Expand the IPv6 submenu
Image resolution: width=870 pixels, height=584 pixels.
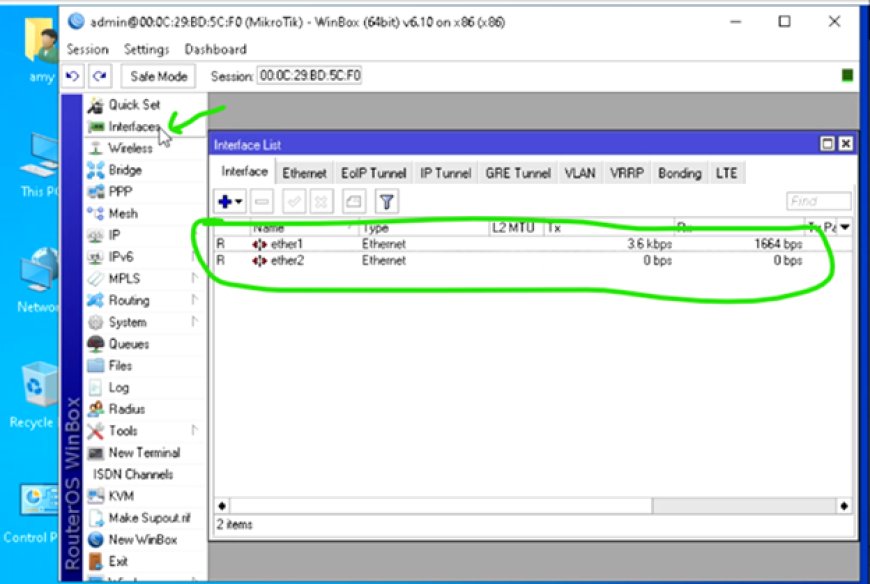(194, 257)
